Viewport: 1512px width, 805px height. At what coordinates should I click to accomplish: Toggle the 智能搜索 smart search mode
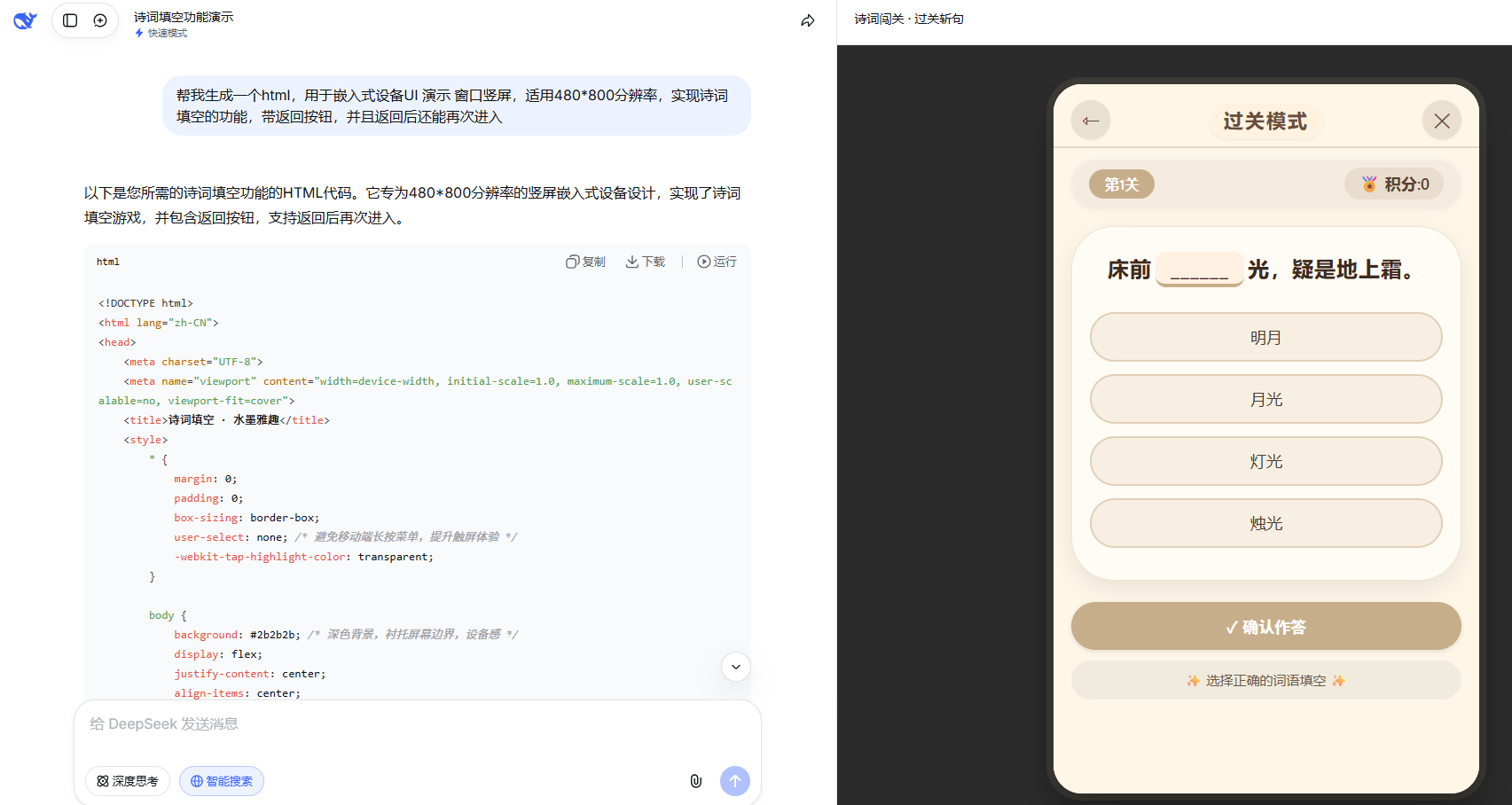coord(222,781)
